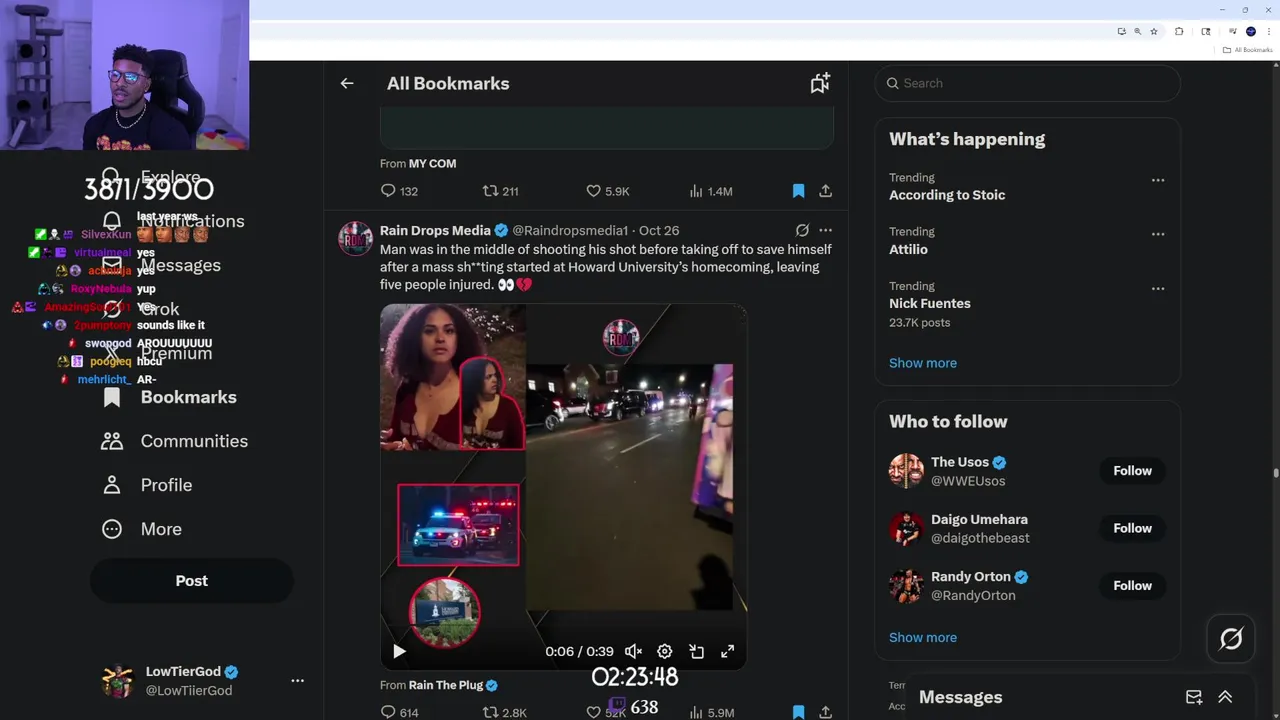Image resolution: width=1280 pixels, height=720 pixels.
Task: Open Daigo Umehara profile picture
Action: tap(906, 528)
